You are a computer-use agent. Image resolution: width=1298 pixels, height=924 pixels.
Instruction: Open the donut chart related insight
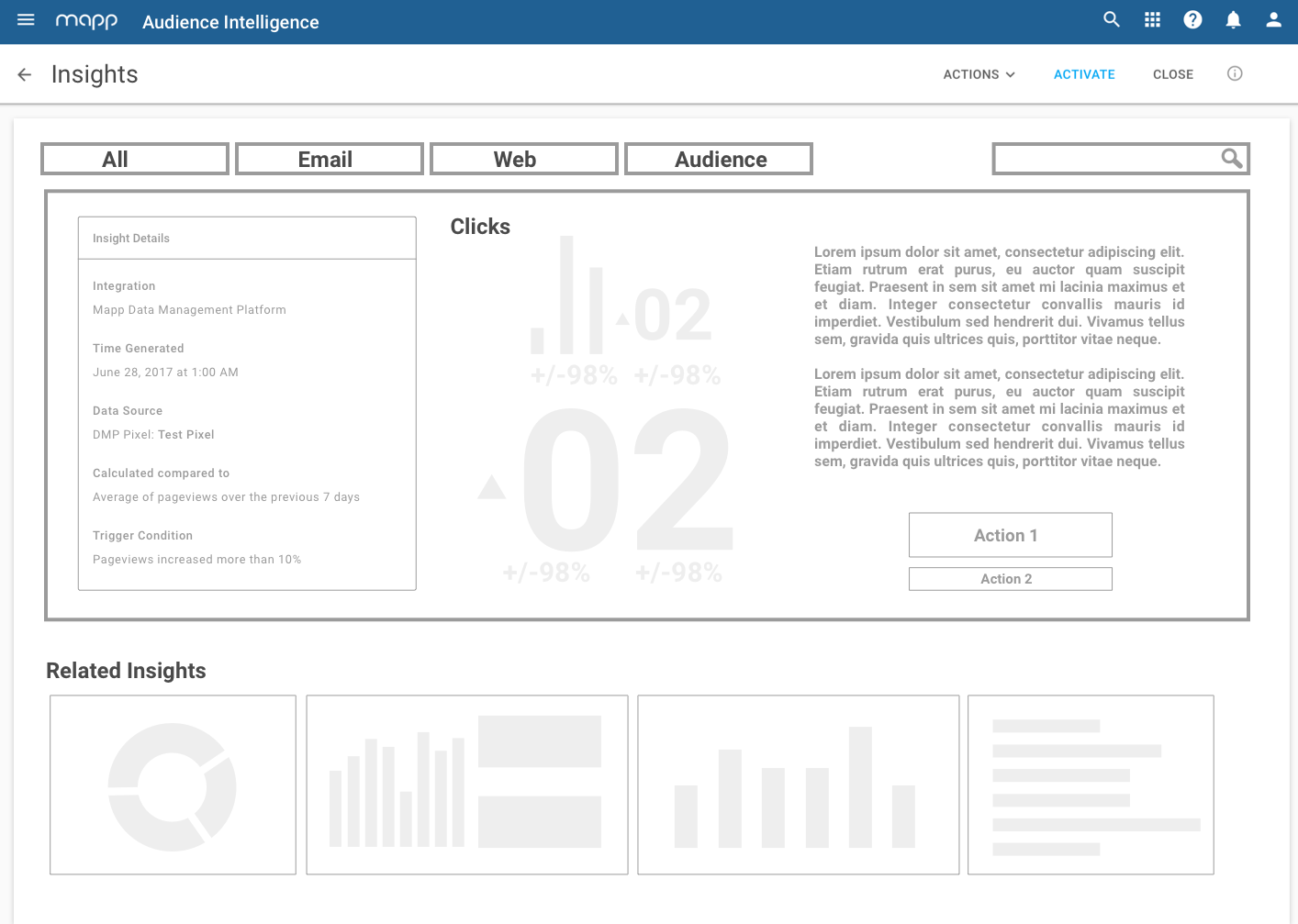[x=173, y=785]
